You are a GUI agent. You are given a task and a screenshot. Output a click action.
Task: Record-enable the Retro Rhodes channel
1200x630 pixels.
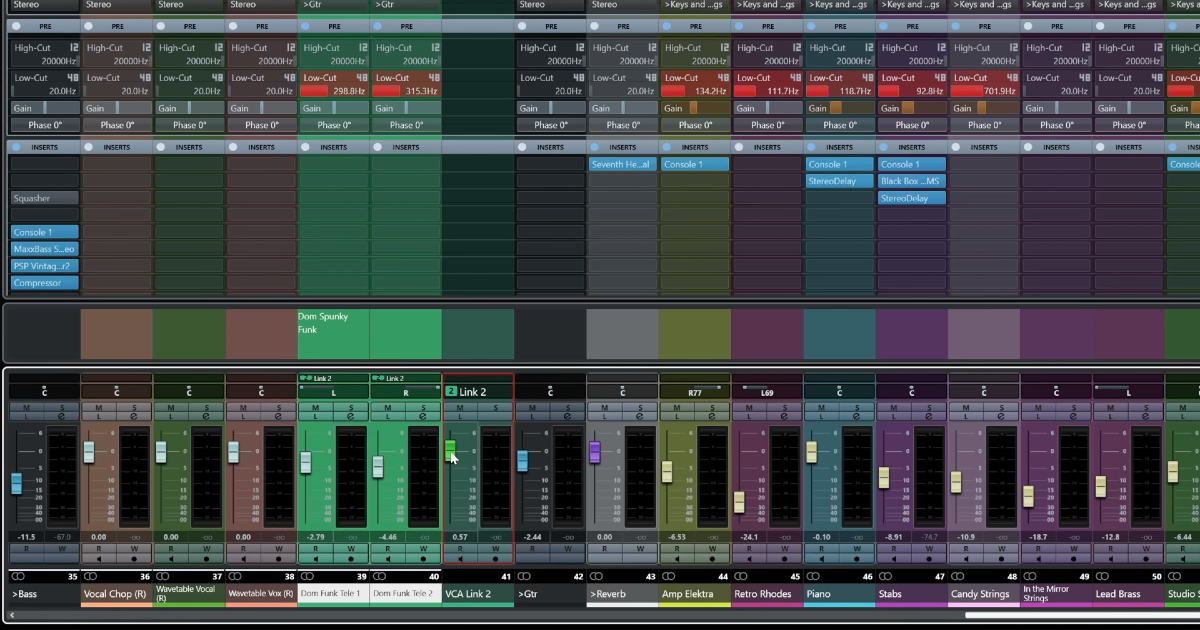pyautogui.click(x=786, y=558)
